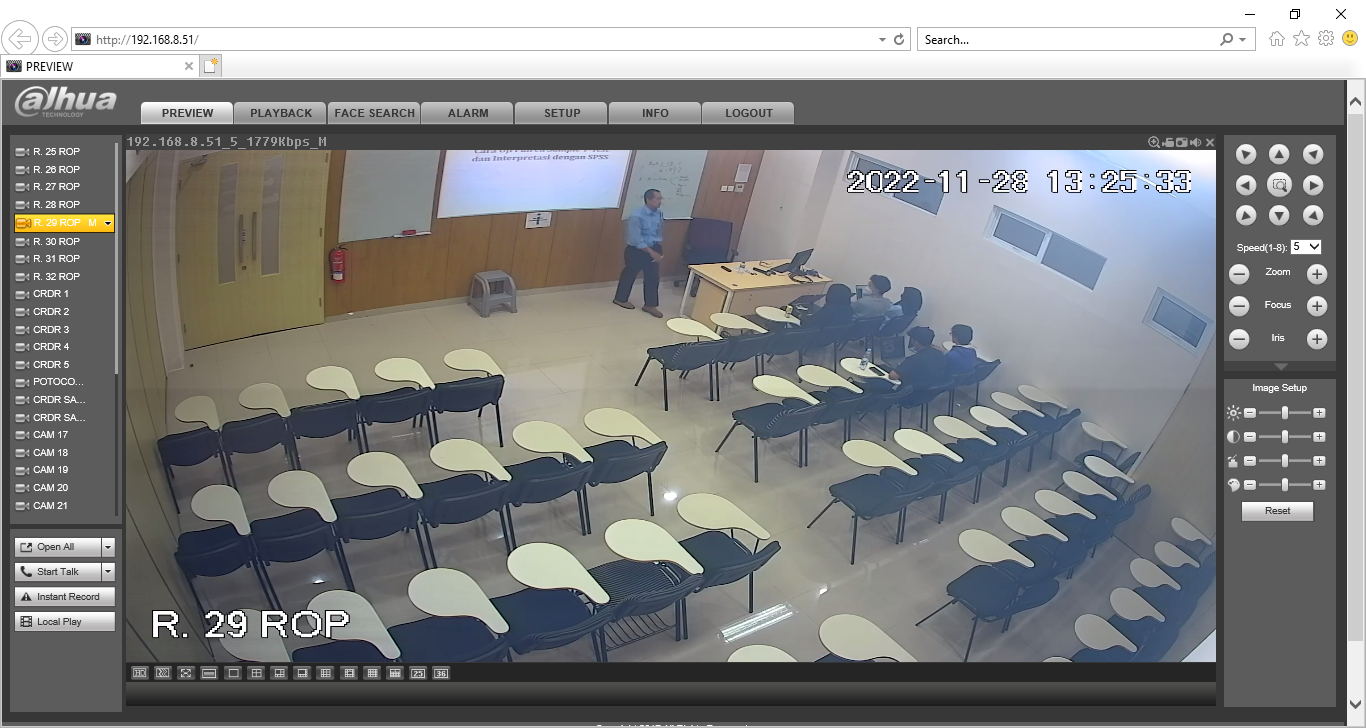This screenshot has height=728, width=1366.
Task: Click fullscreen layout icon in bottom toolbar
Action: [x=186, y=673]
